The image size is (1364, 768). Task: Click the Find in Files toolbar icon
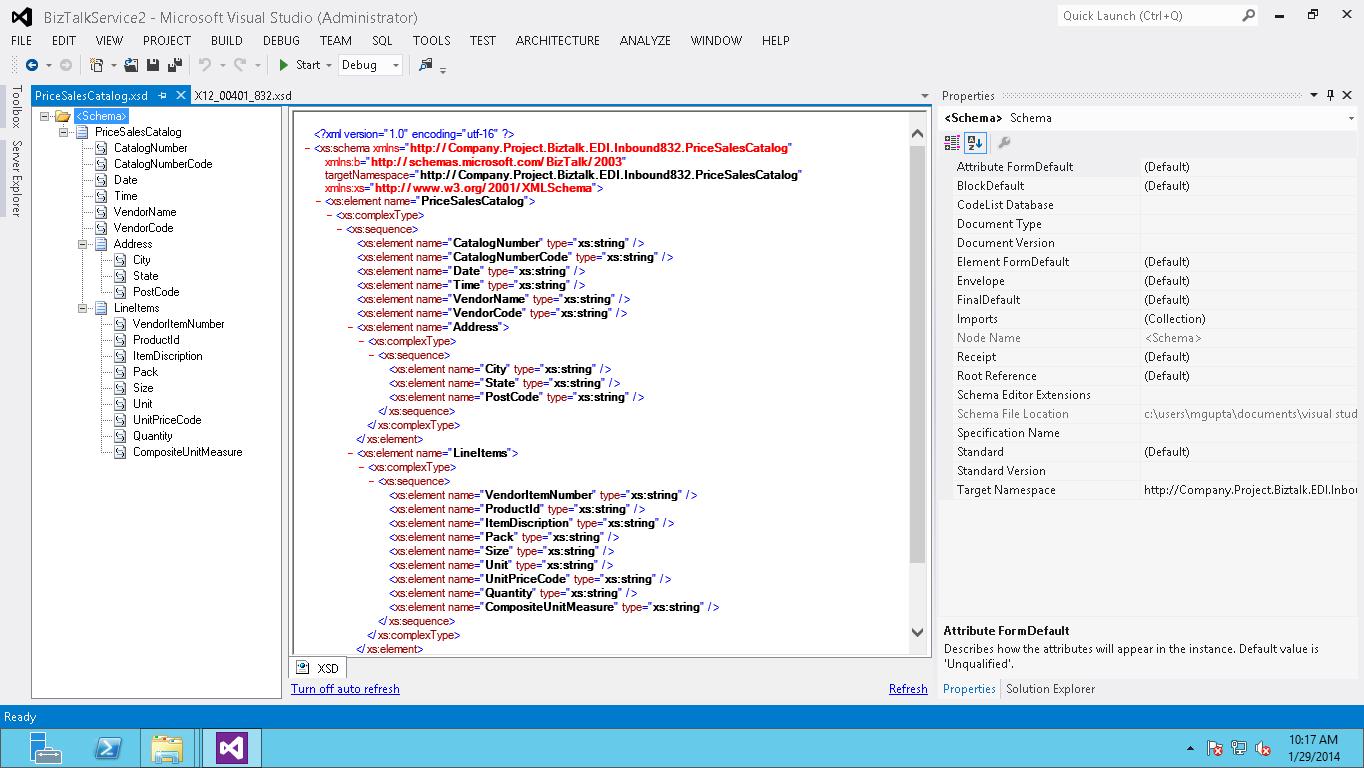coord(426,65)
